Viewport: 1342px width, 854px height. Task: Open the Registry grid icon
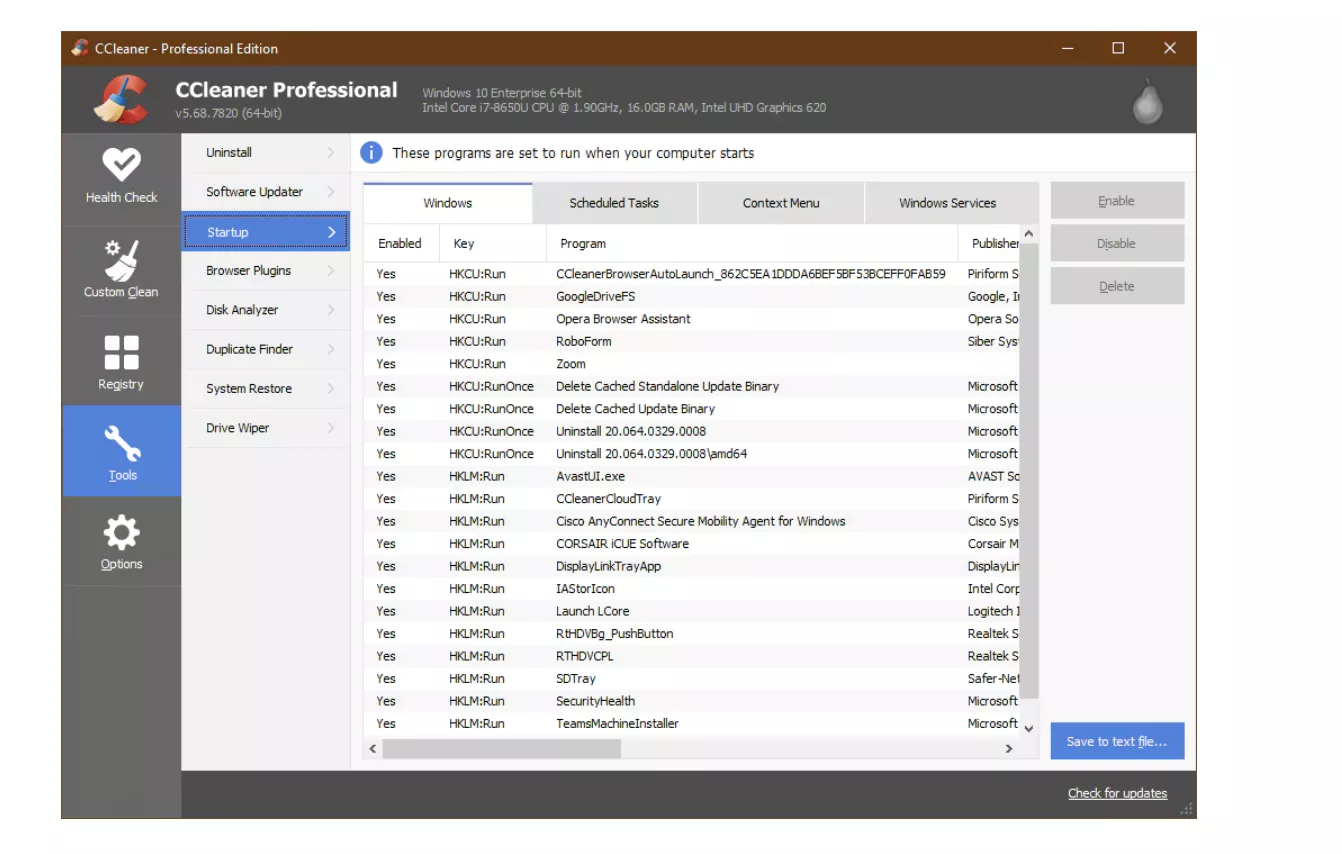pos(121,352)
